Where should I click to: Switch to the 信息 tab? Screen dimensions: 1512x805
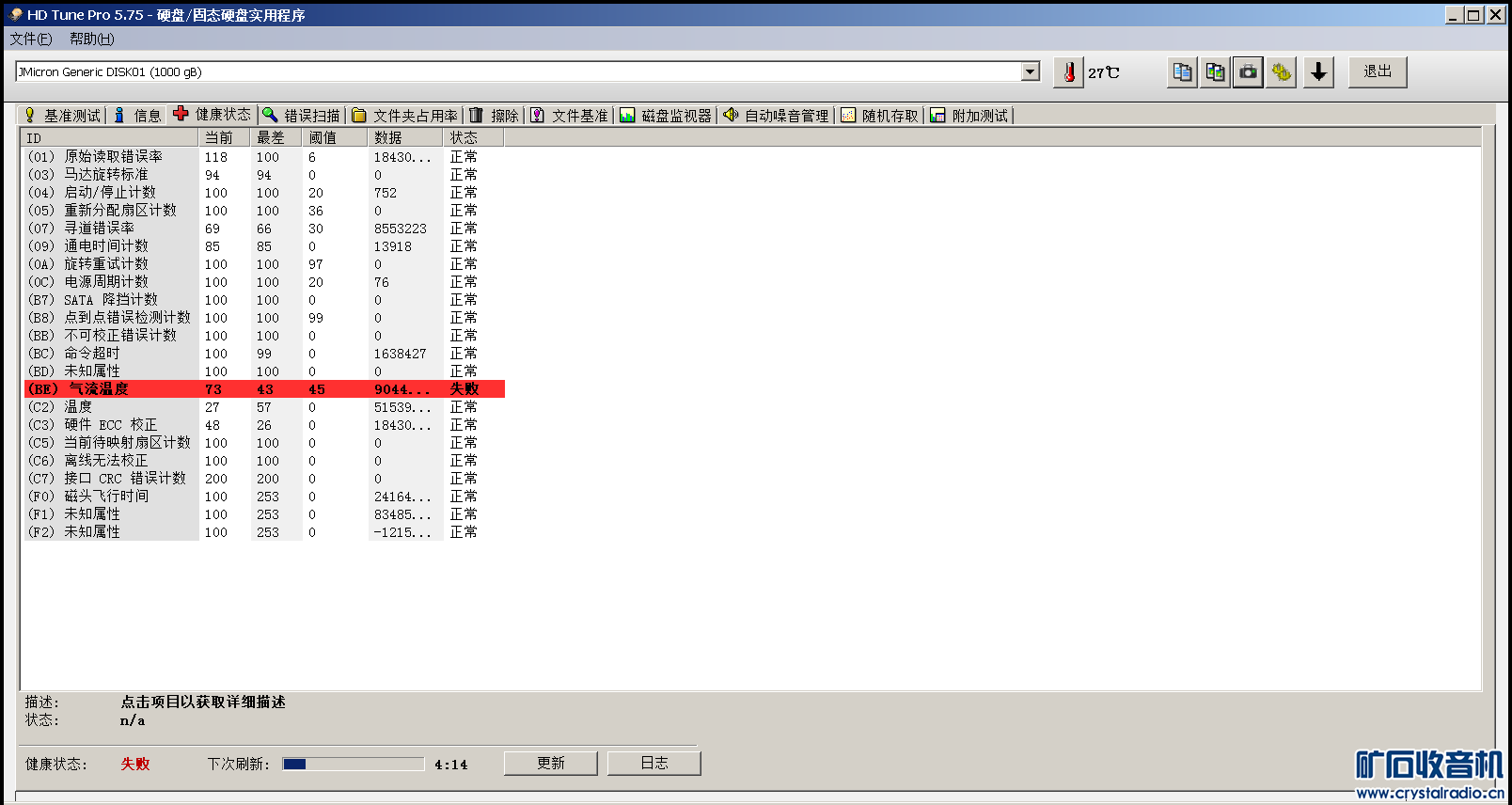tap(137, 116)
